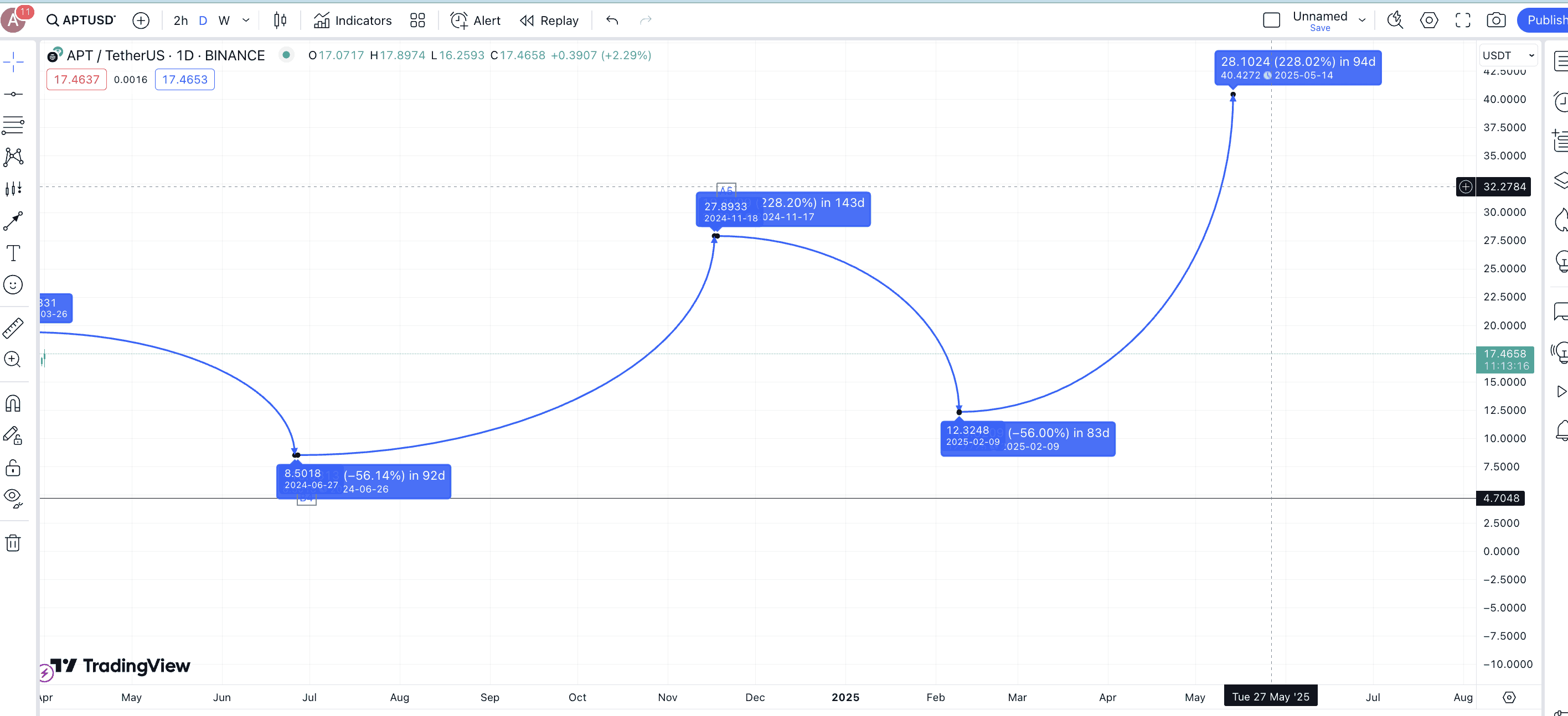The height and width of the screenshot is (716, 1568).
Task: Click the trash icon to remove drawings
Action: pos(13,543)
